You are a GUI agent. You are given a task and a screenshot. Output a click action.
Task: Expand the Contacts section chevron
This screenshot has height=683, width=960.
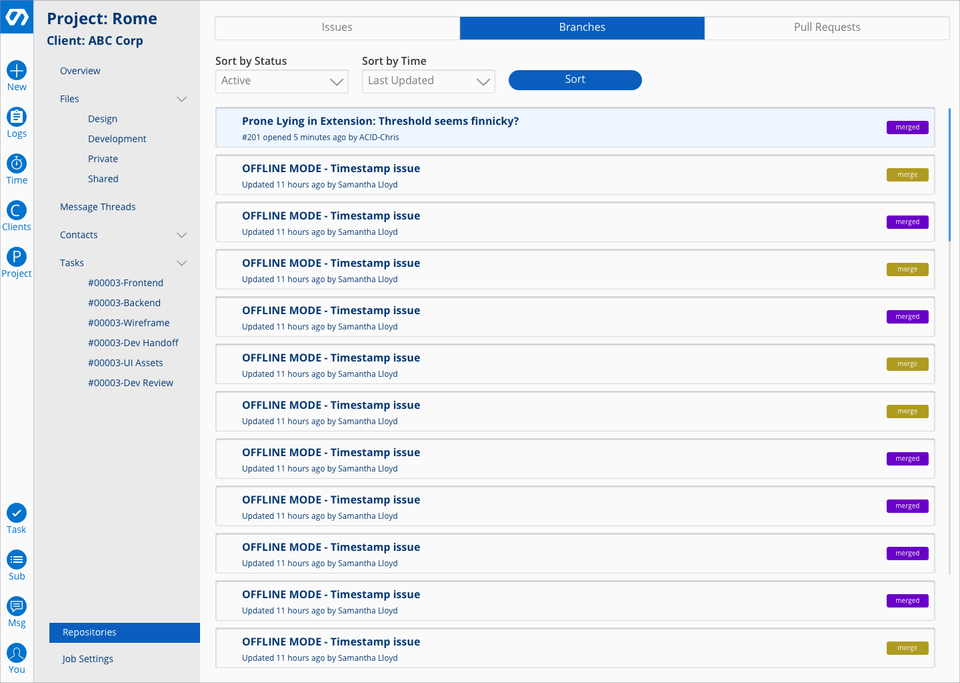click(182, 235)
